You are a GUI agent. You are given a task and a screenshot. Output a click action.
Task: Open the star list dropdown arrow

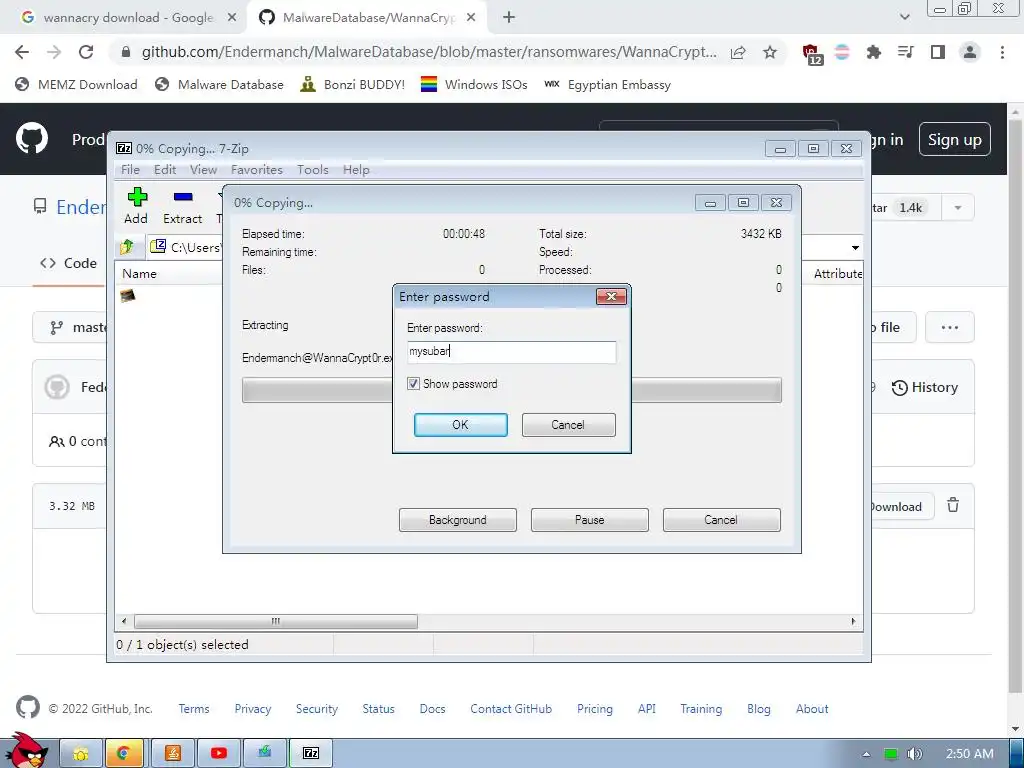click(958, 208)
